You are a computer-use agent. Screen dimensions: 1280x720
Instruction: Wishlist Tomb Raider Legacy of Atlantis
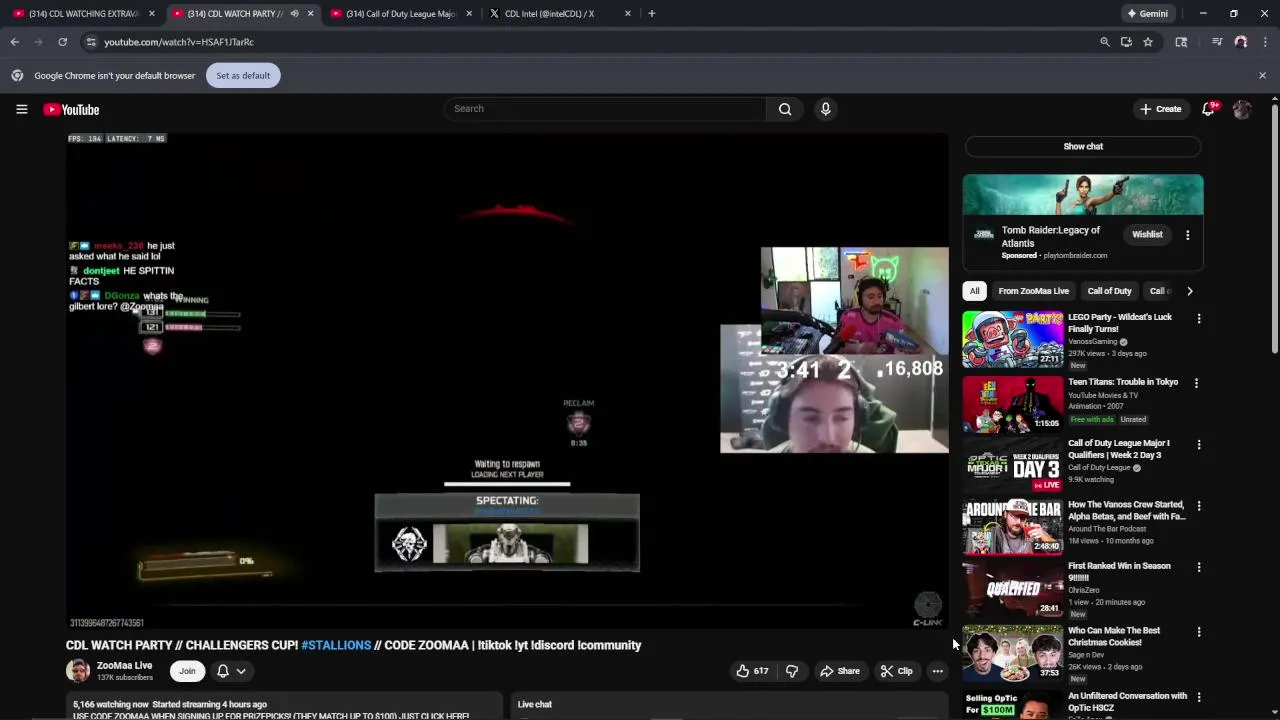pos(1147,235)
